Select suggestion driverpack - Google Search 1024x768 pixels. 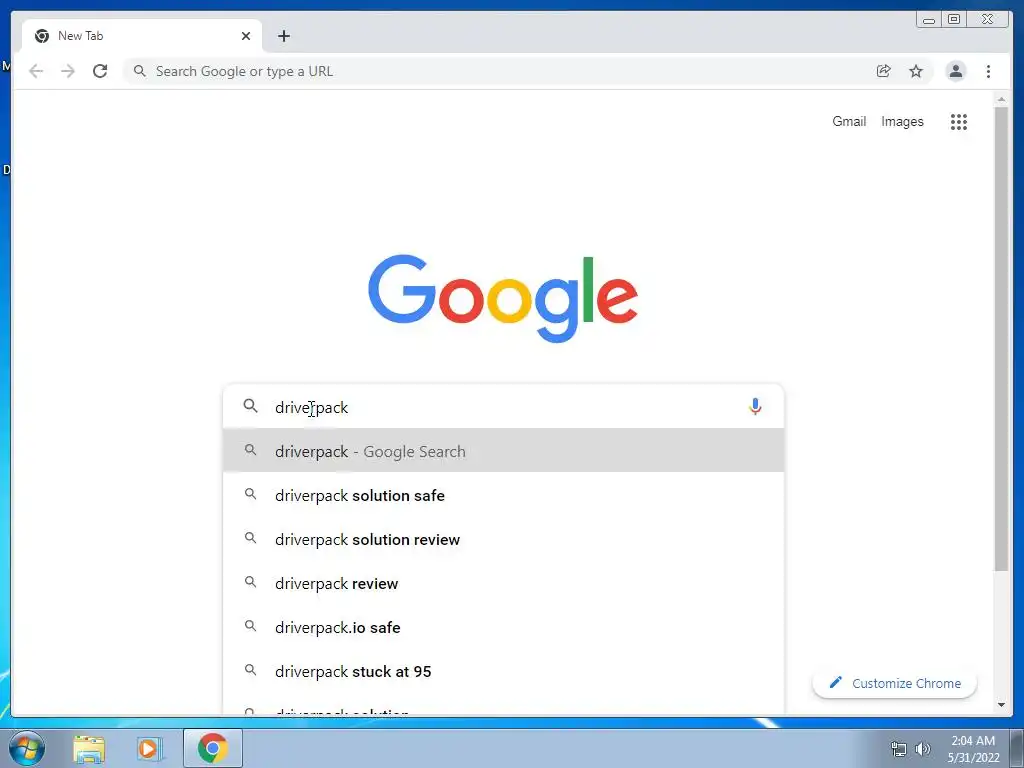click(503, 451)
